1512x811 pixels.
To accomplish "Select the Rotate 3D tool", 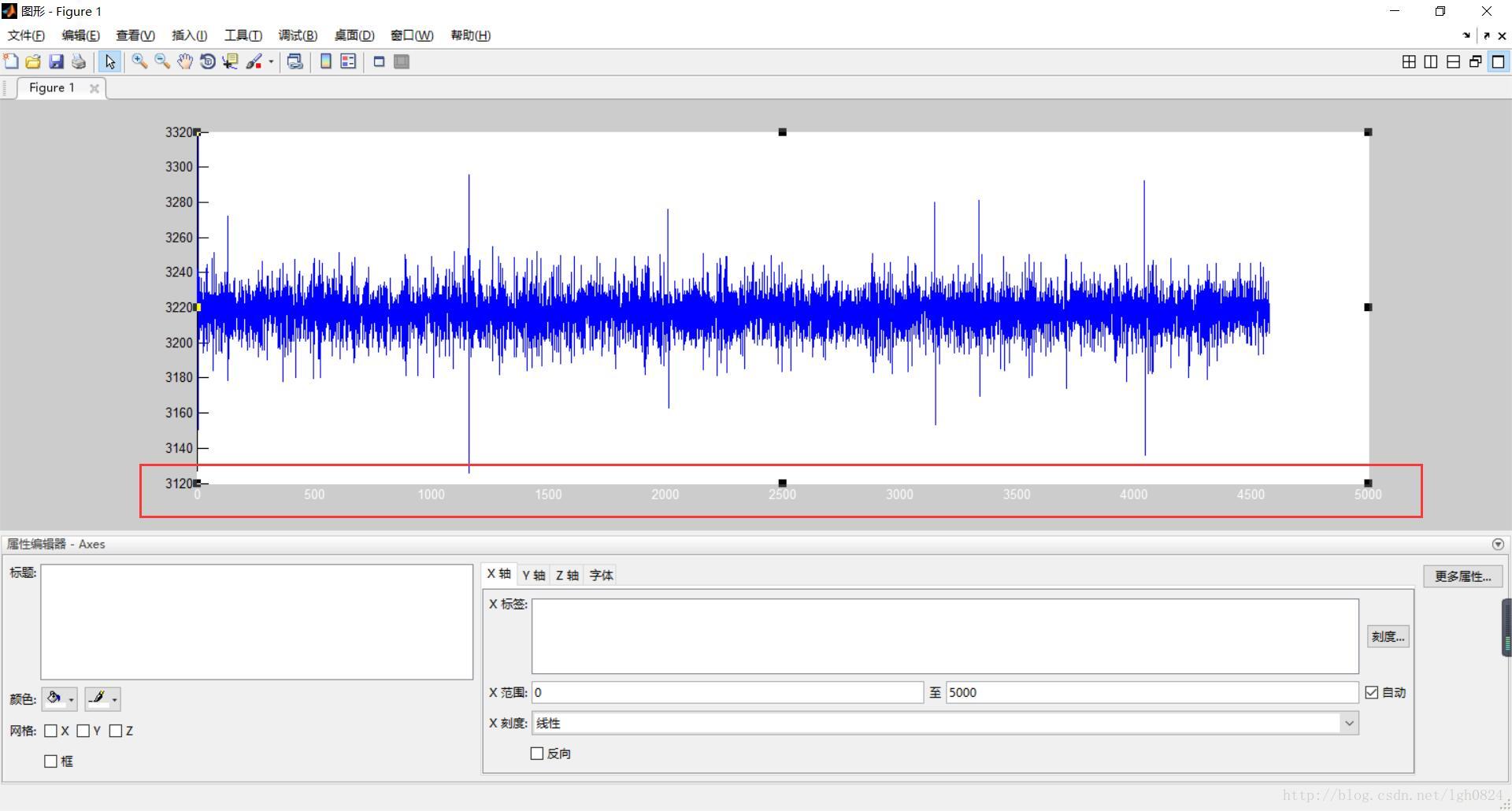I will (x=208, y=61).
